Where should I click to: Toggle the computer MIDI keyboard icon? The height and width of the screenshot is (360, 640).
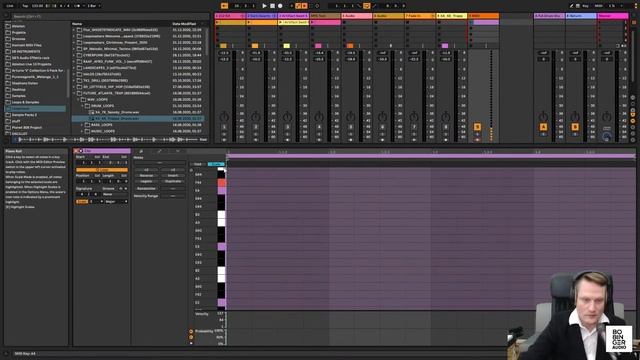click(x=578, y=6)
